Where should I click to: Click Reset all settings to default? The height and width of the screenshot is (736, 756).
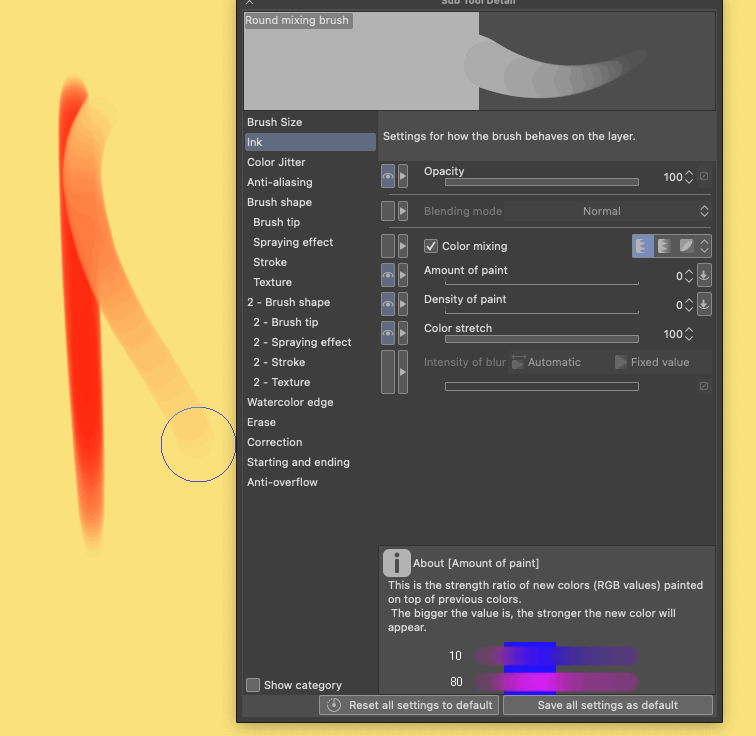tap(409, 705)
